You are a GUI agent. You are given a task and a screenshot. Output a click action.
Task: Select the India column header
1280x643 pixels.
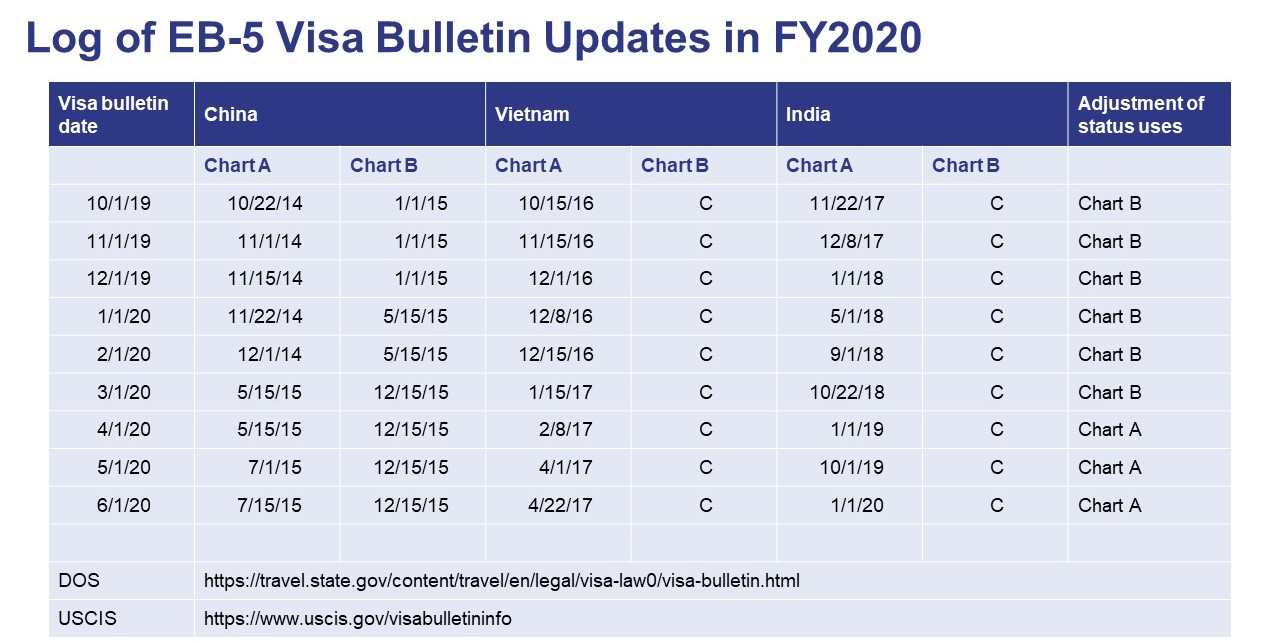pos(808,114)
